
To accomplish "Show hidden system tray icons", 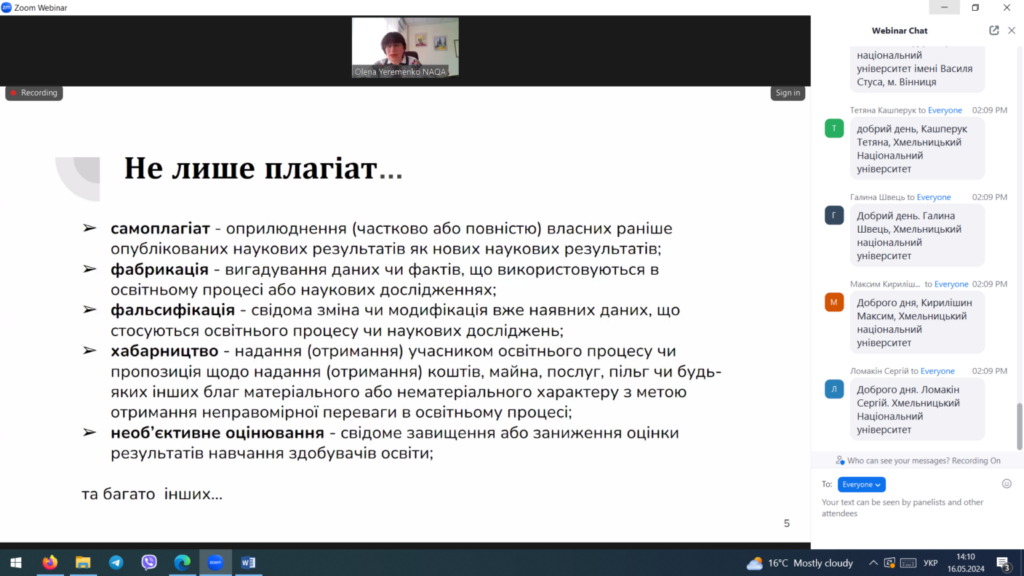I will pyautogui.click(x=873, y=563).
